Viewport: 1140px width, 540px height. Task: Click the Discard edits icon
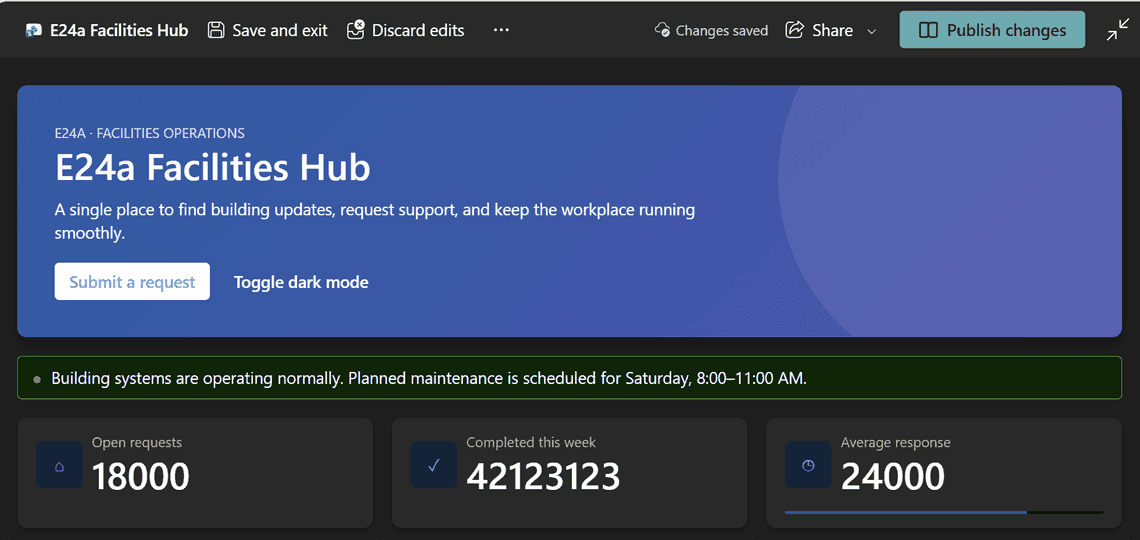click(x=356, y=30)
